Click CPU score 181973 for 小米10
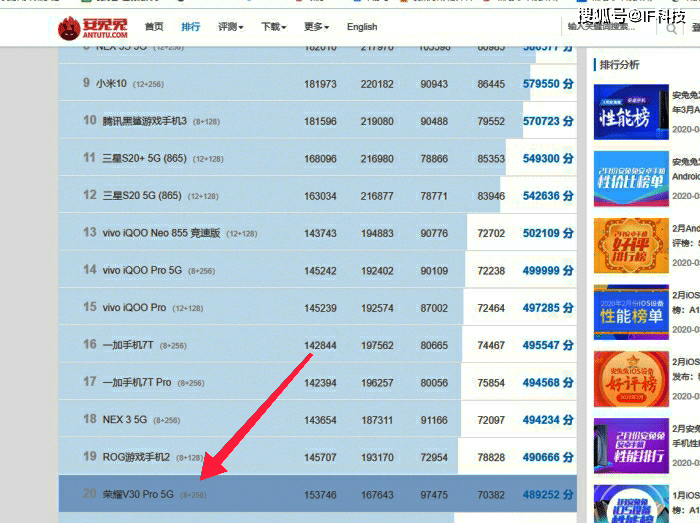 click(320, 84)
